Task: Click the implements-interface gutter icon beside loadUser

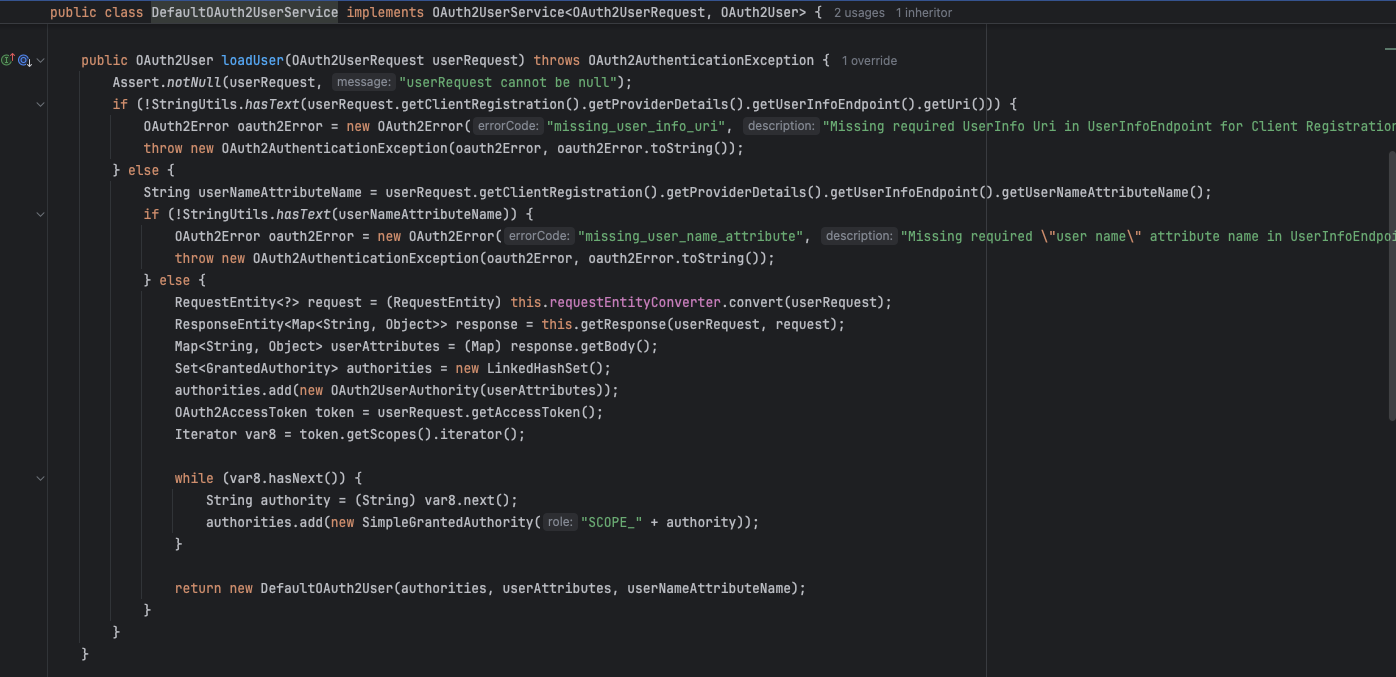Action: 8,61
